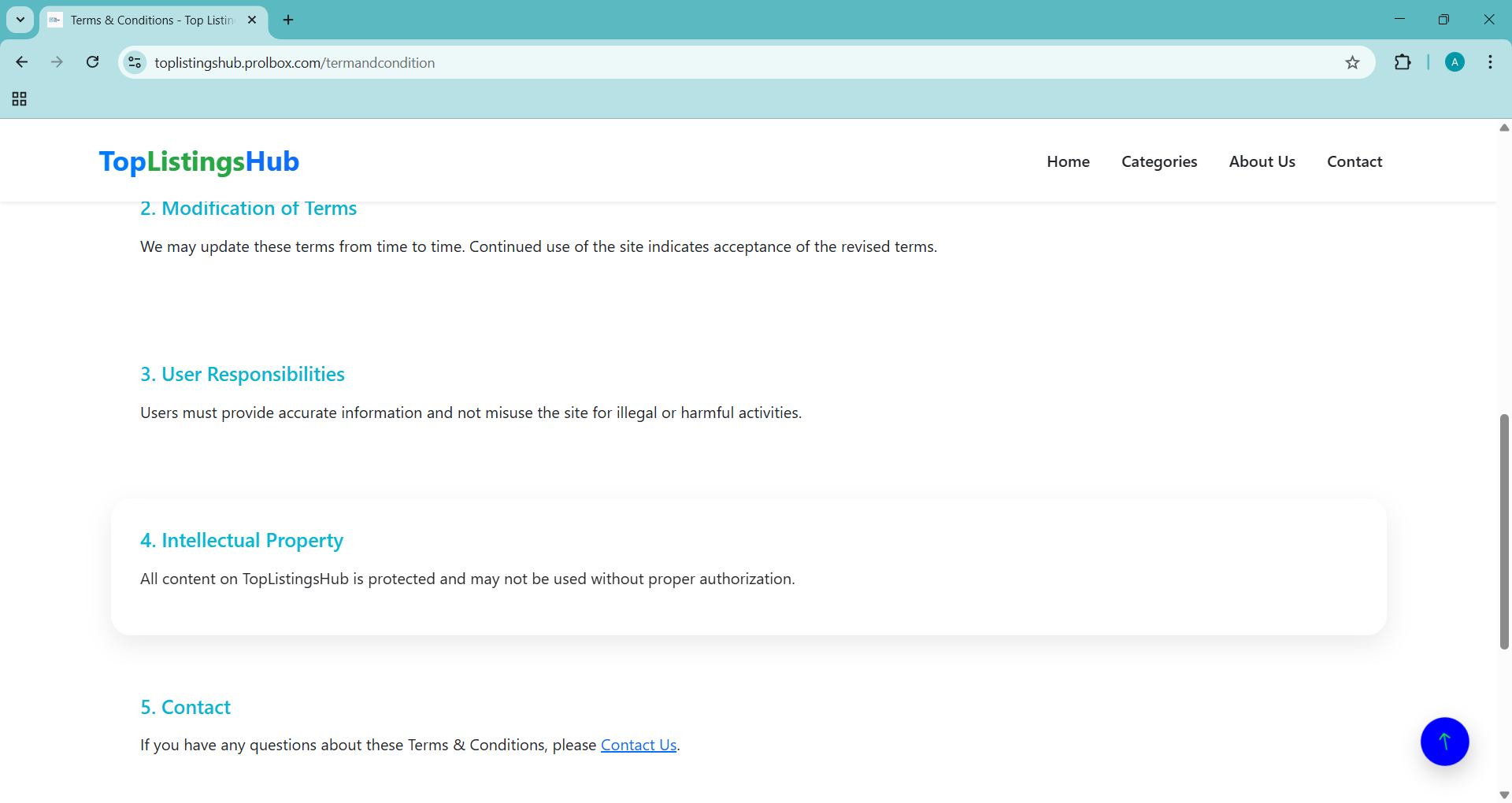Click the browser back arrow
Screen dimensions: 1512x803
click(22, 62)
